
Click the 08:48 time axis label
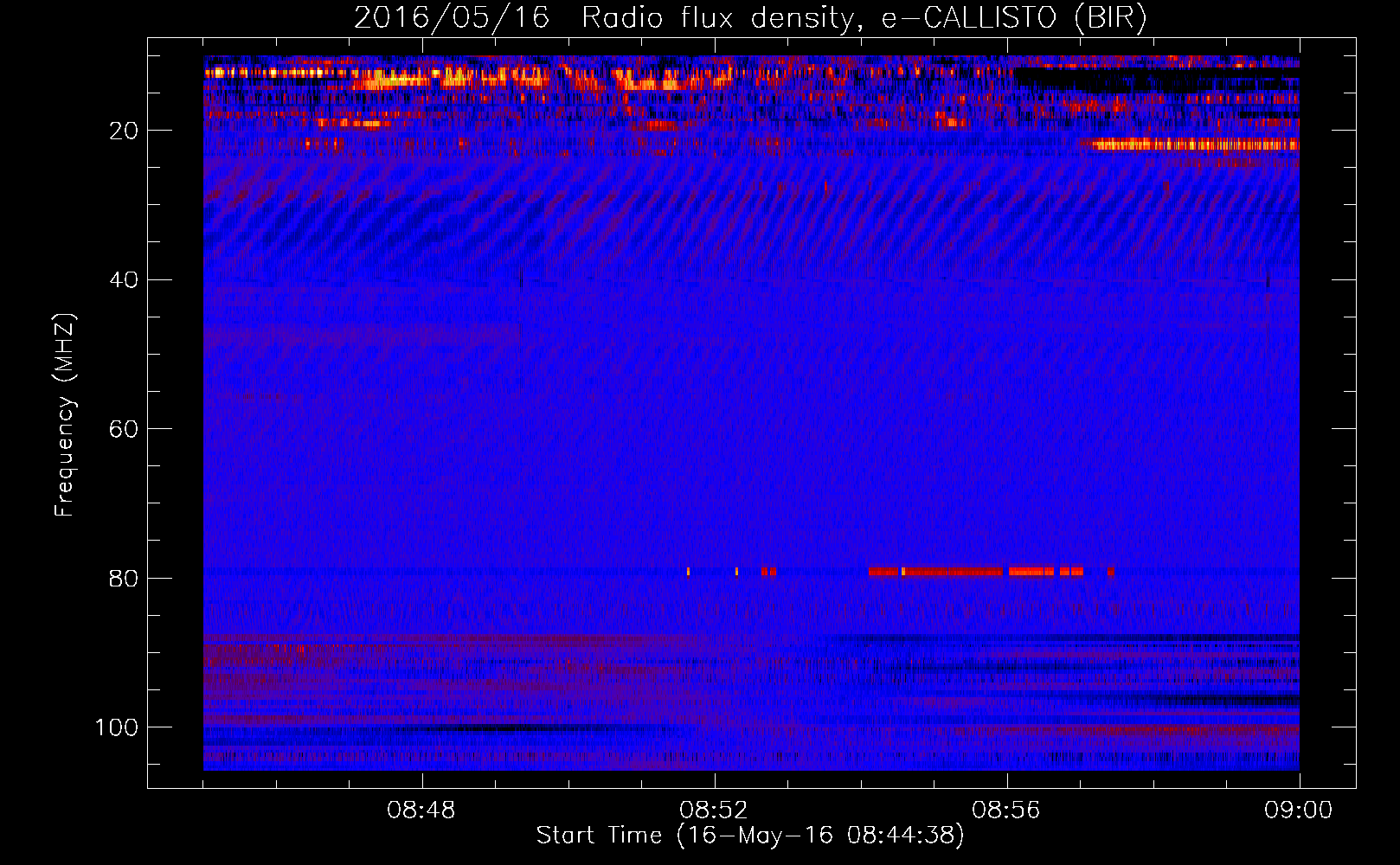421,811
